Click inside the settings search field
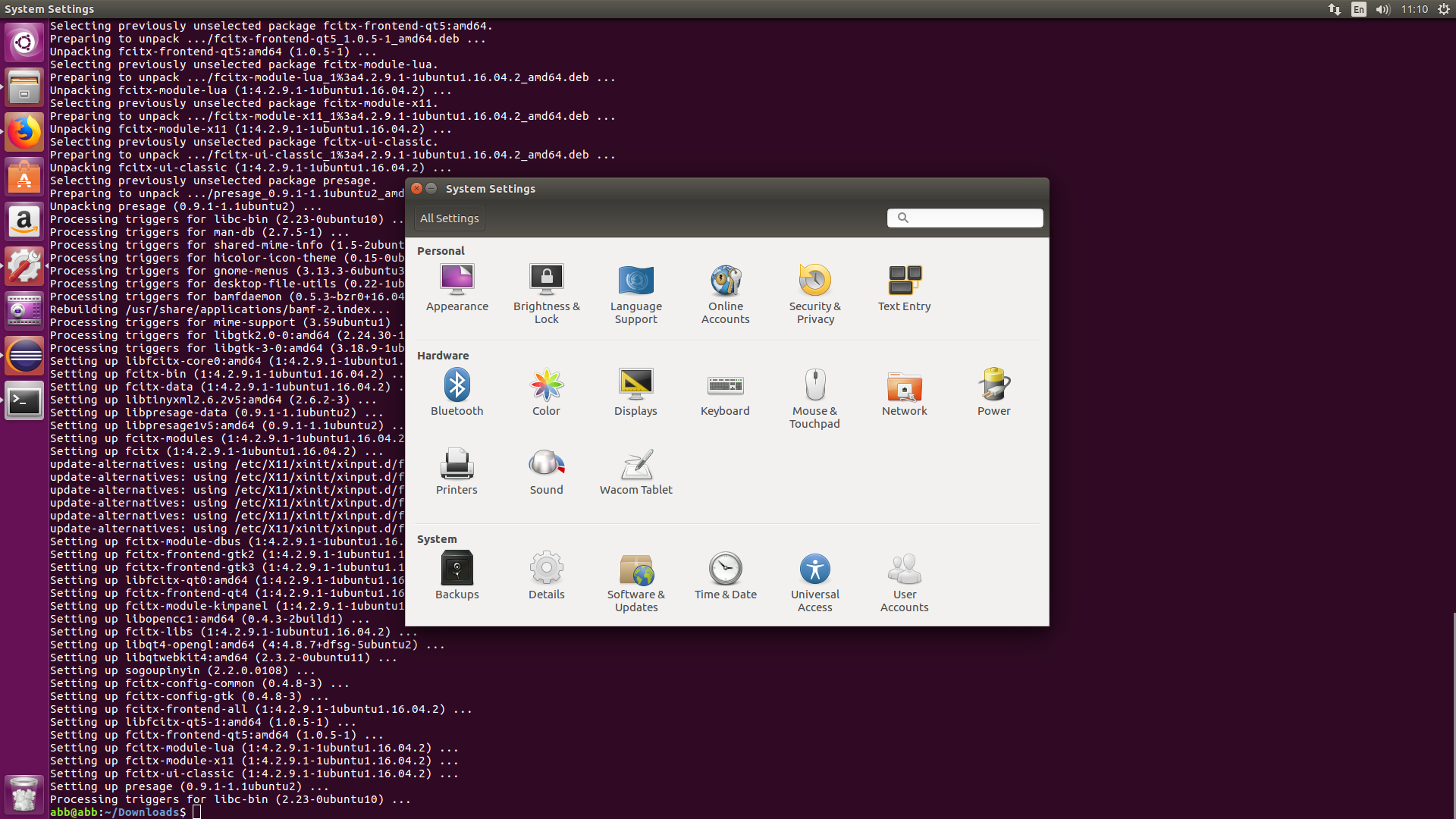This screenshot has height=819, width=1456. [965, 218]
